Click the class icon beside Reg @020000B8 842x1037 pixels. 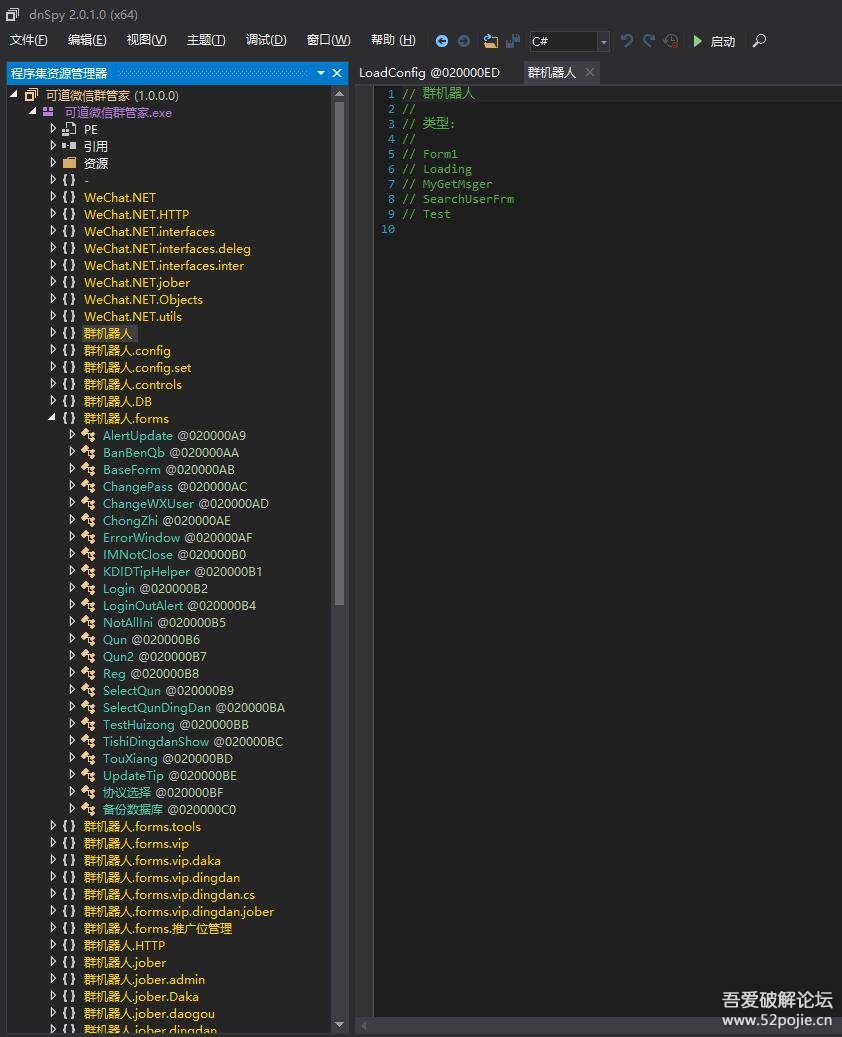[88, 673]
